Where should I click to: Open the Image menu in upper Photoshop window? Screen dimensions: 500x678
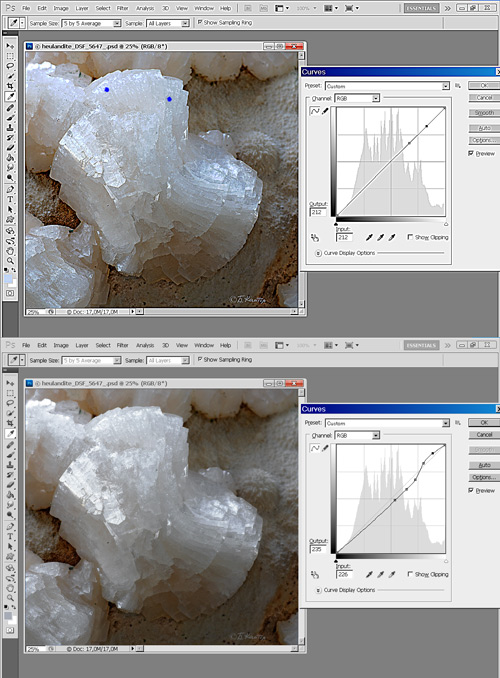pyautogui.click(x=61, y=8)
